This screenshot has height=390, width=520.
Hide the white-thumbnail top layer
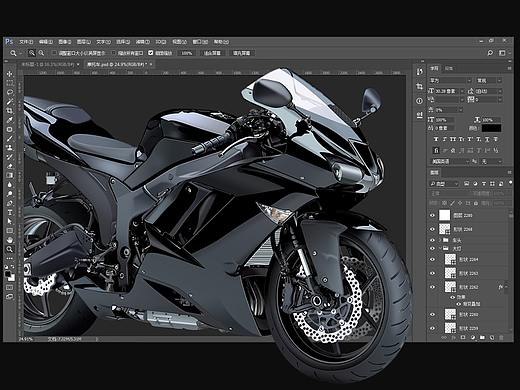coord(432,216)
